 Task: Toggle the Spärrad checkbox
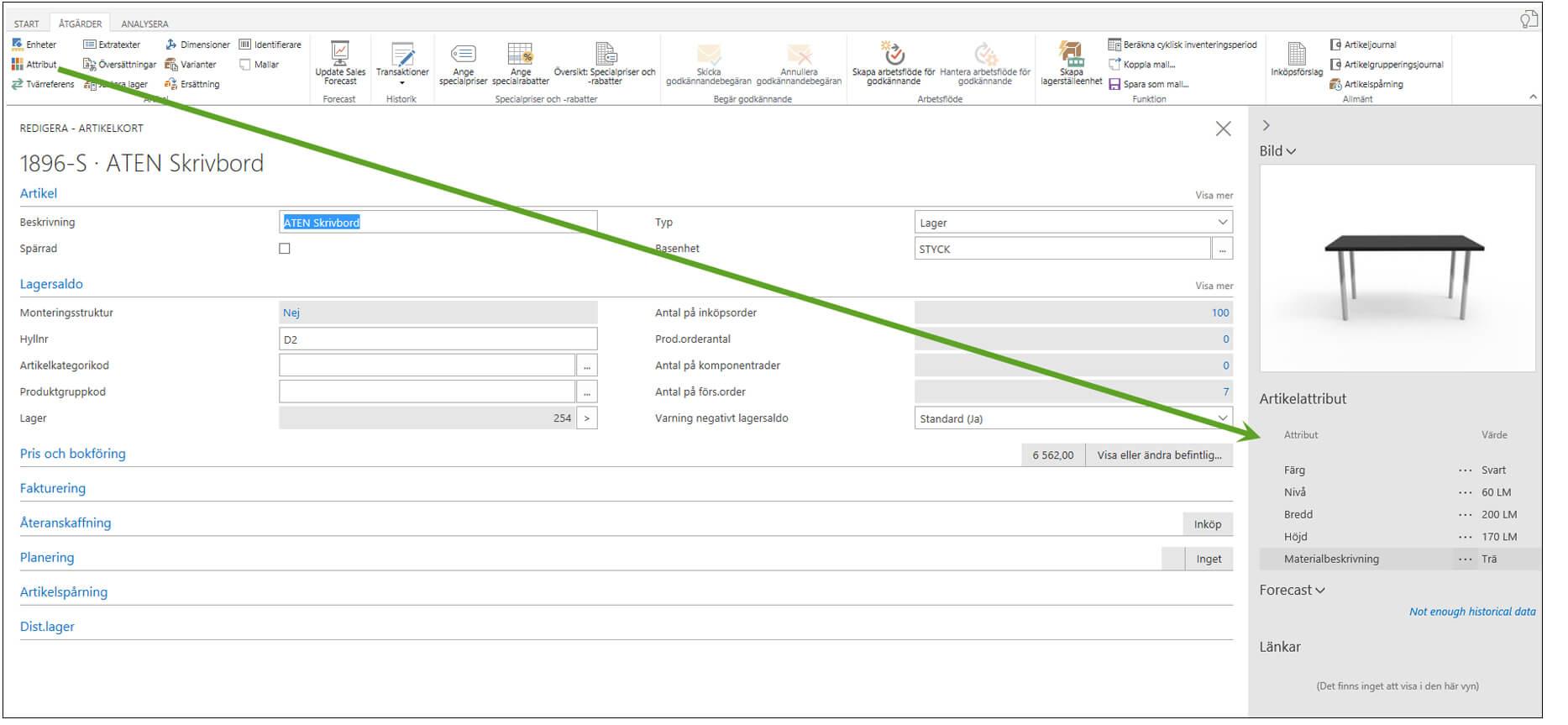(x=285, y=249)
